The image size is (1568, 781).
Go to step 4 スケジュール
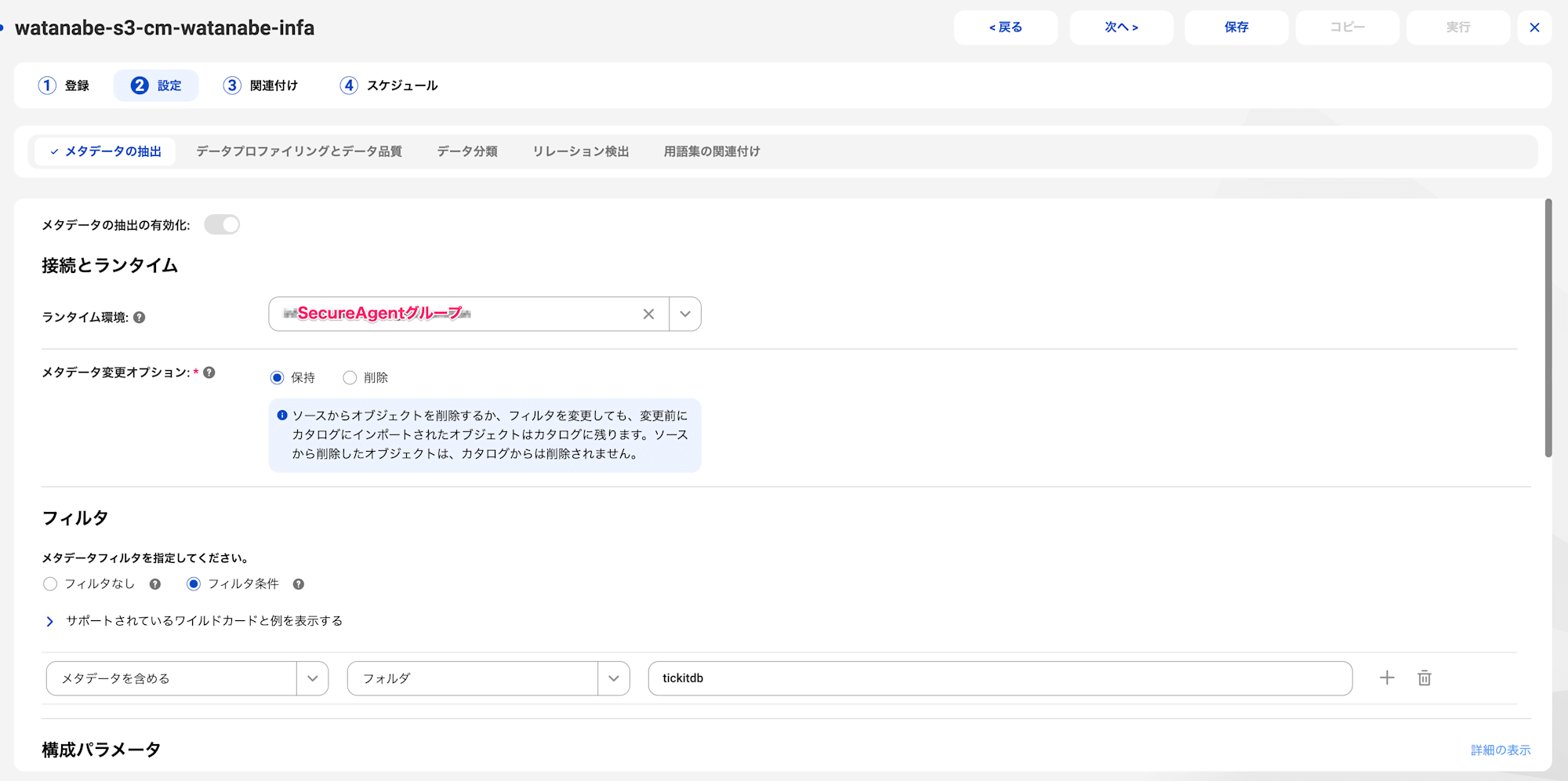coord(389,85)
